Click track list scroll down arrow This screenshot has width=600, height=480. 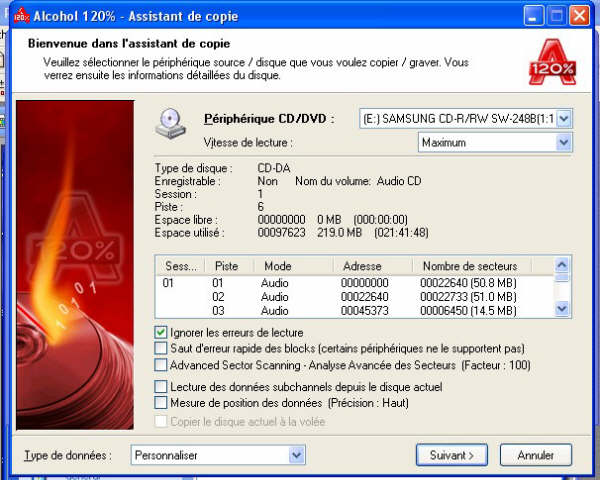(x=562, y=309)
